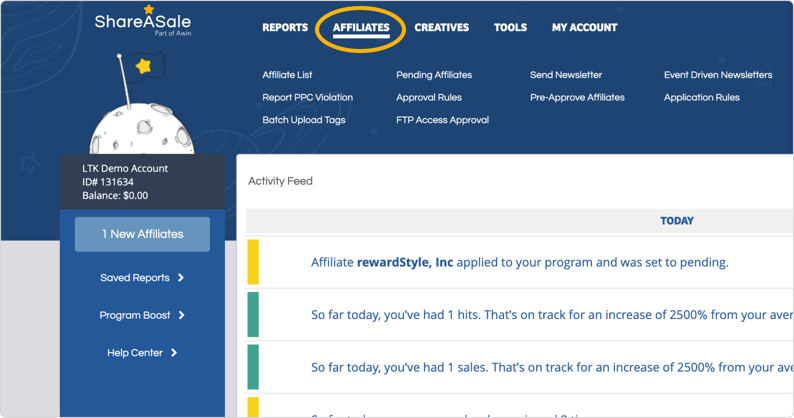Open Pending Affiliates page
Image resolution: width=794 pixels, height=418 pixels.
click(x=434, y=75)
